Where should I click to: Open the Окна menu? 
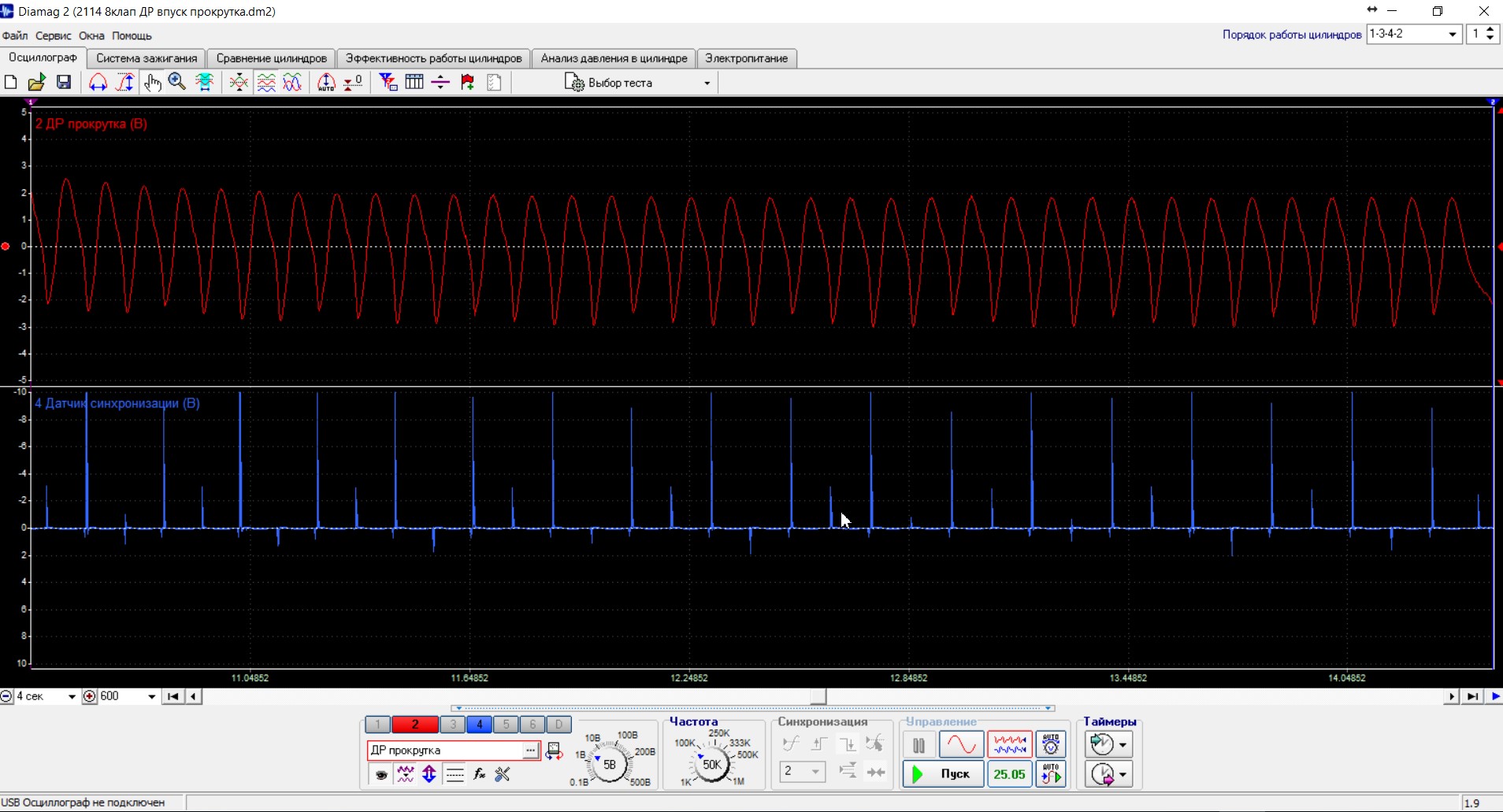pos(91,35)
